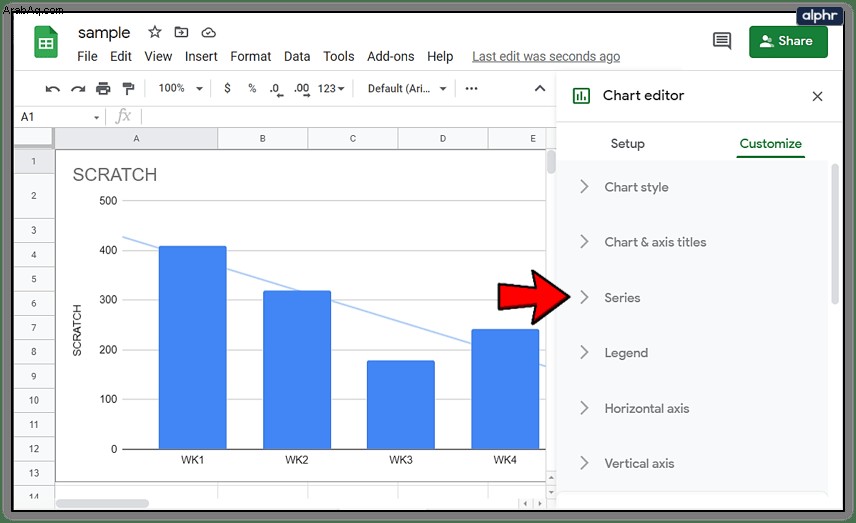Open Last edit was seconds ago link
This screenshot has width=856, height=523.
pyautogui.click(x=546, y=56)
